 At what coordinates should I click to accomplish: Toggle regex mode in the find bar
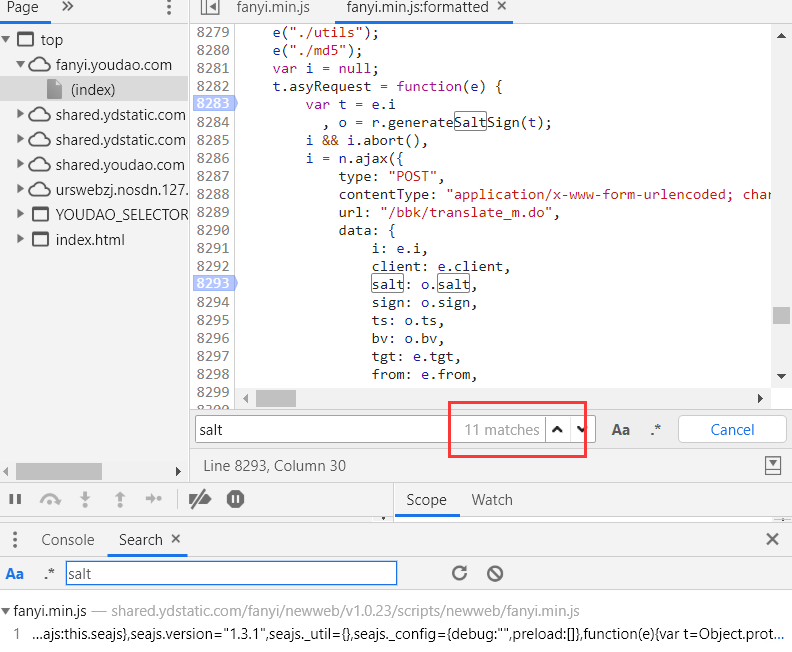tap(656, 430)
